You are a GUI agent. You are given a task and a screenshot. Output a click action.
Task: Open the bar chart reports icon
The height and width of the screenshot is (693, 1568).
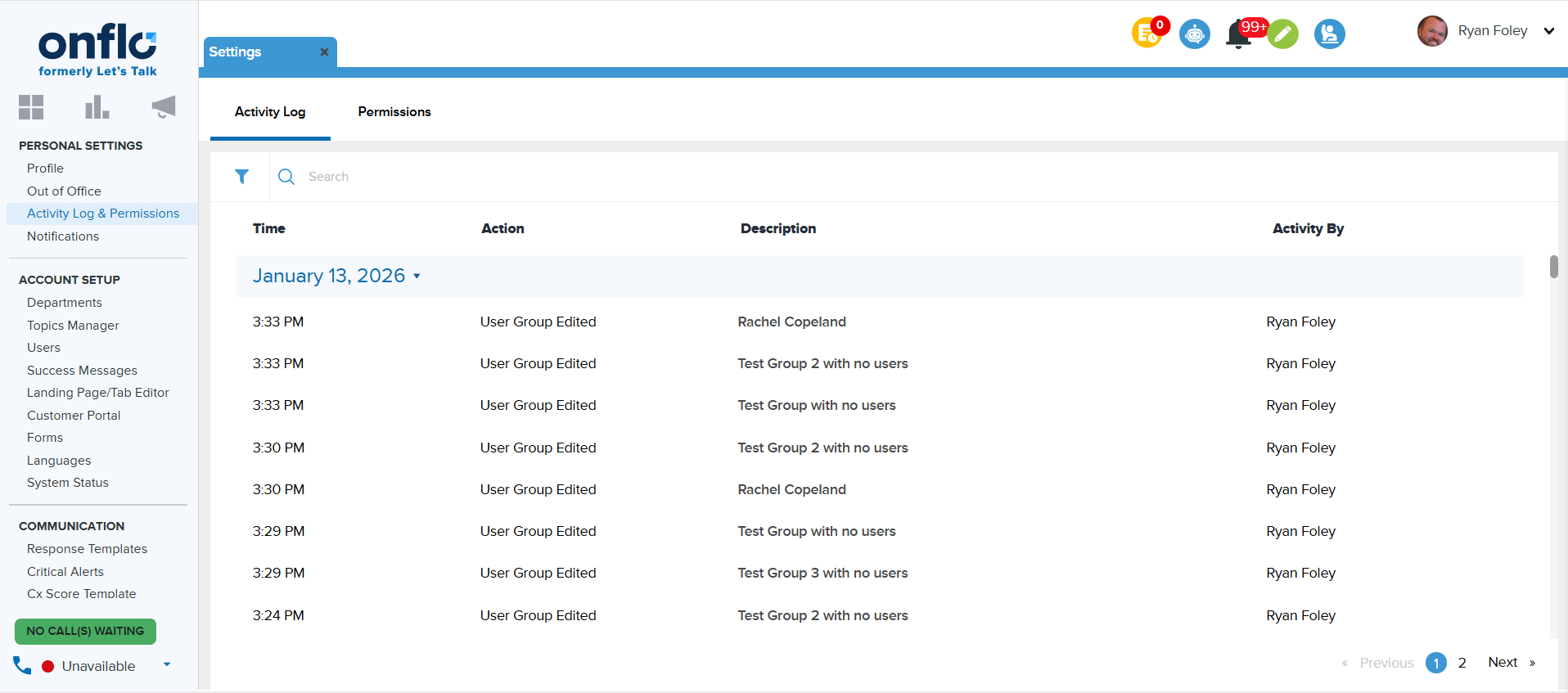97,107
